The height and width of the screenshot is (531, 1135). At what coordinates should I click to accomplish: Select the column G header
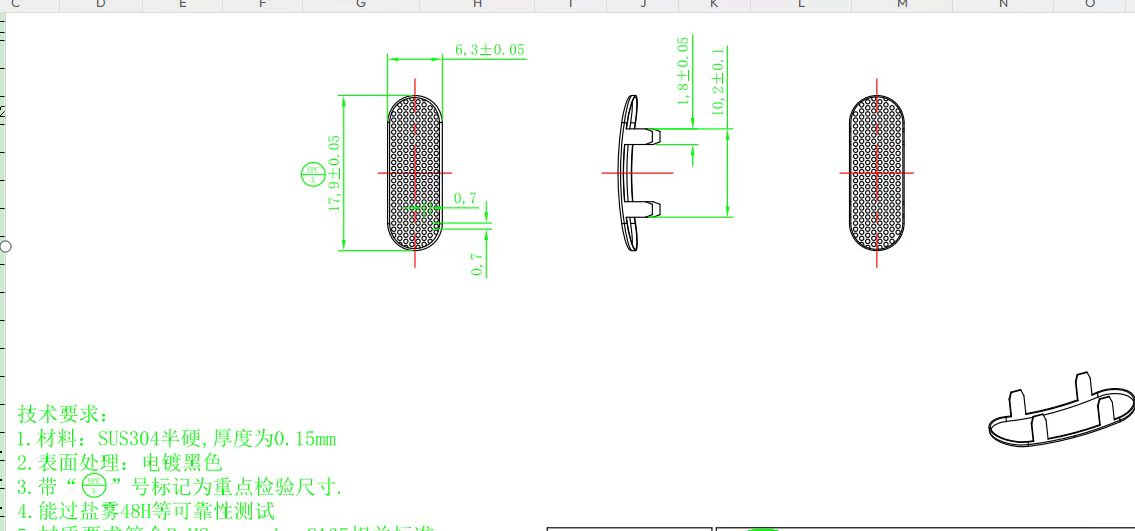360,5
